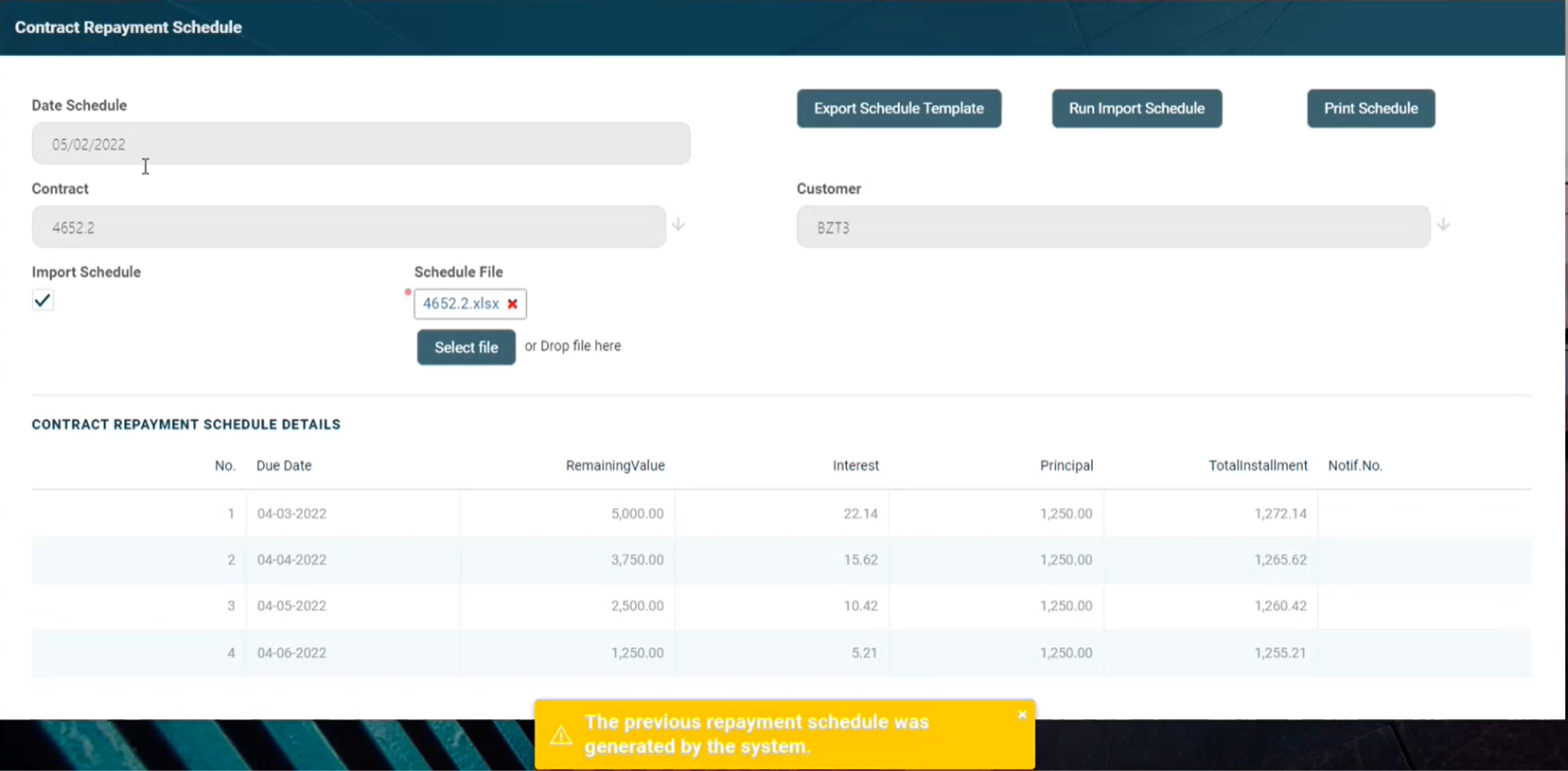Click the Interest column header
The width and height of the screenshot is (1568, 771).
(855, 465)
